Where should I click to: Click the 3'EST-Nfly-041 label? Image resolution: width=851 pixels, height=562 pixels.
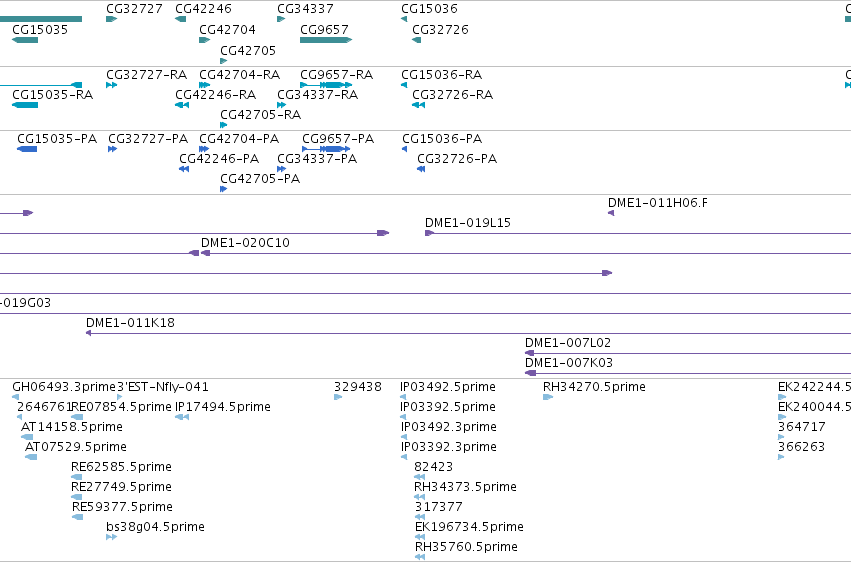[x=163, y=387]
